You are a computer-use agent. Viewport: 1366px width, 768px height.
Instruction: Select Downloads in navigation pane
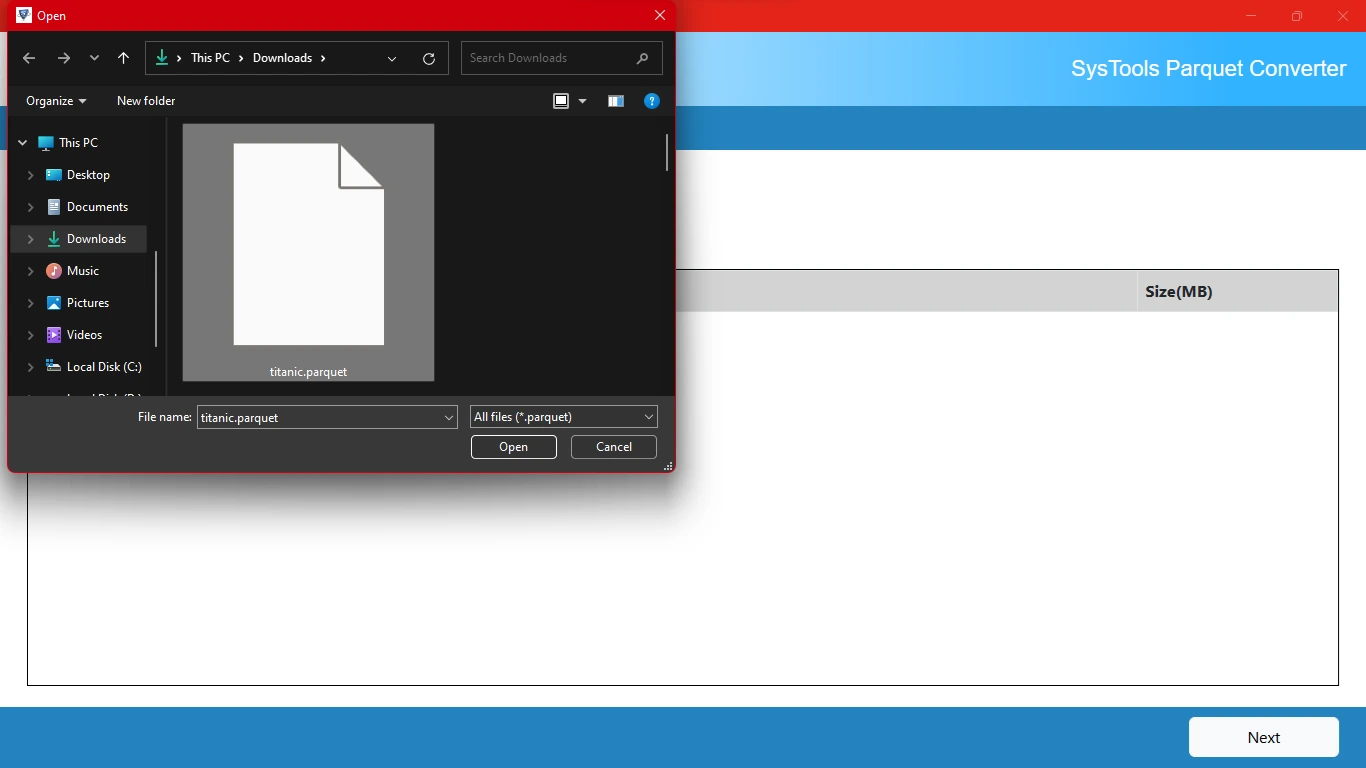[x=96, y=239]
